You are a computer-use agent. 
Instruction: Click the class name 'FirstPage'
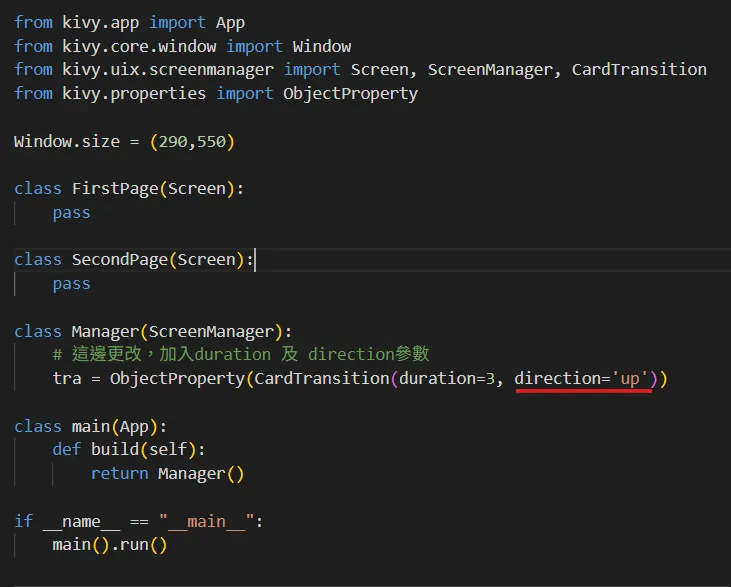pyautogui.click(x=115, y=189)
